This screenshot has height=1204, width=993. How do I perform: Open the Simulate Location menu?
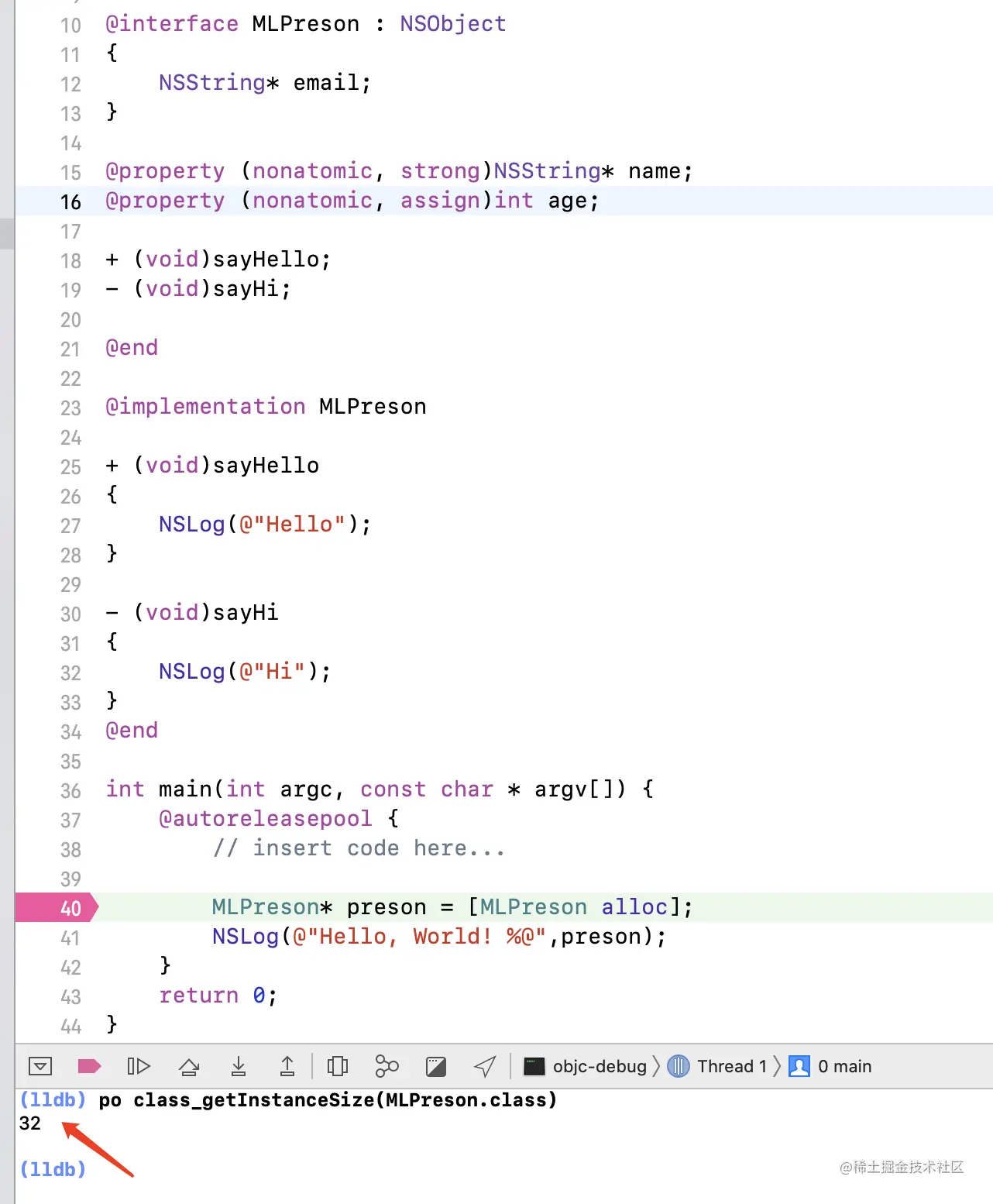[485, 1066]
